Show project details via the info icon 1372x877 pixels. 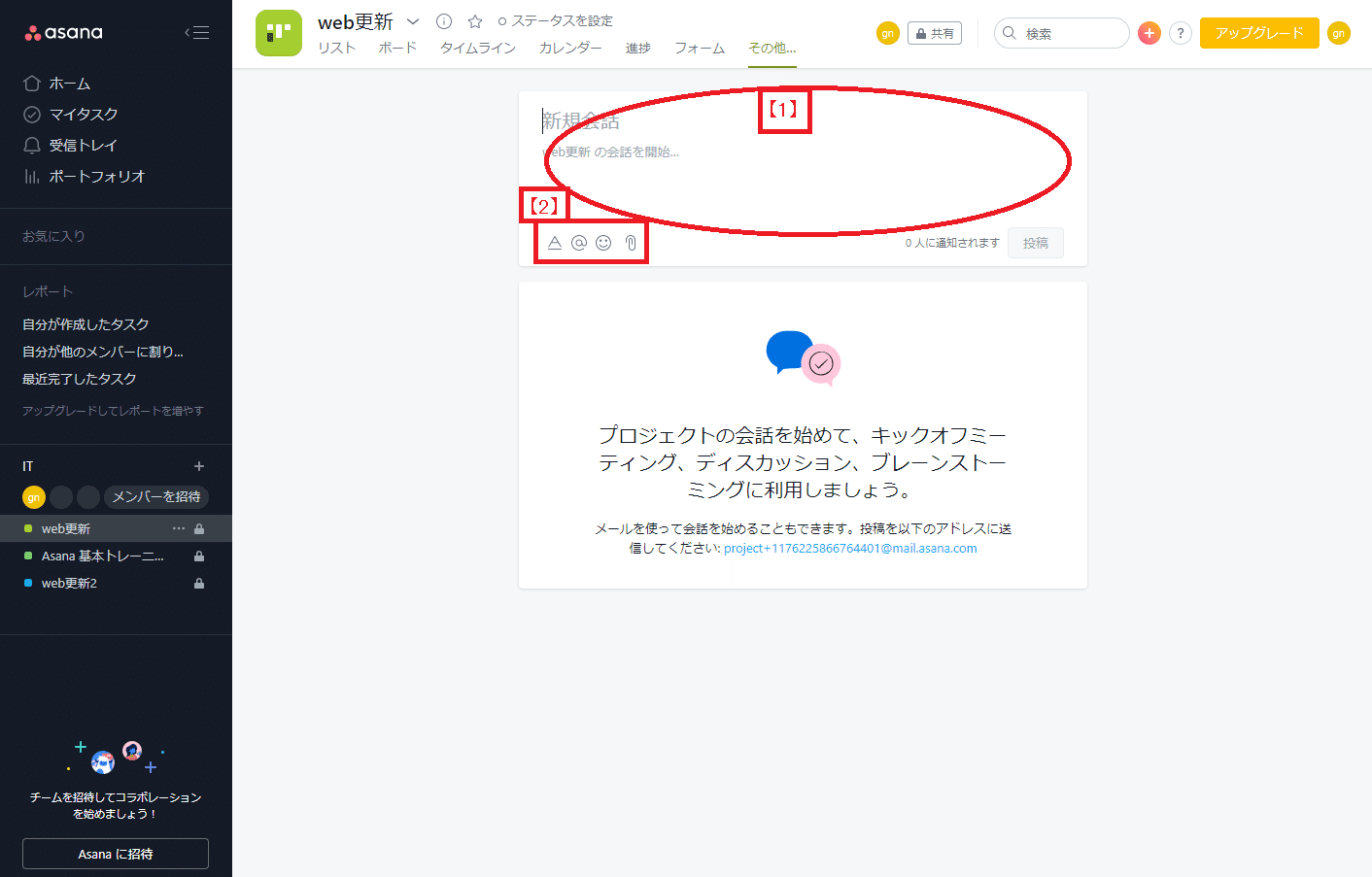pyautogui.click(x=444, y=21)
